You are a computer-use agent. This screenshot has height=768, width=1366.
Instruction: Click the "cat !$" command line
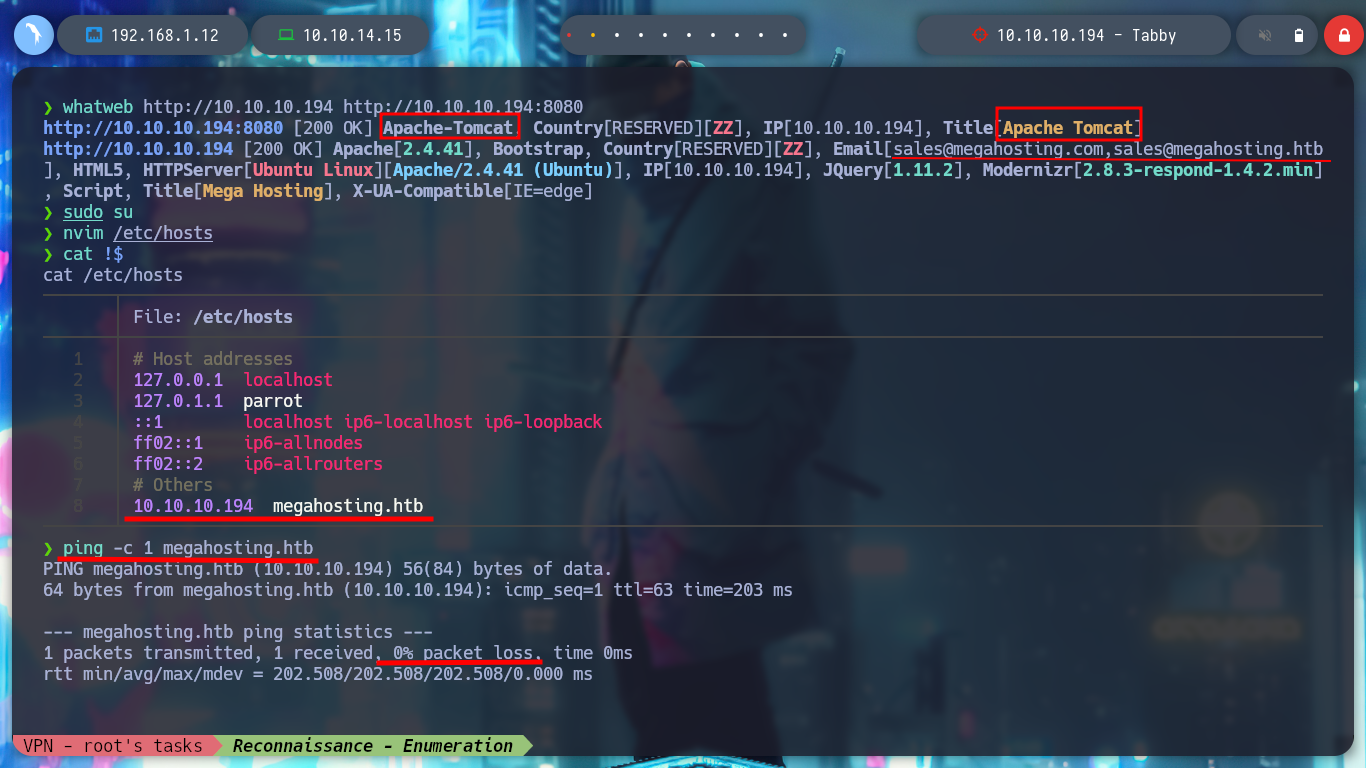tap(93, 254)
